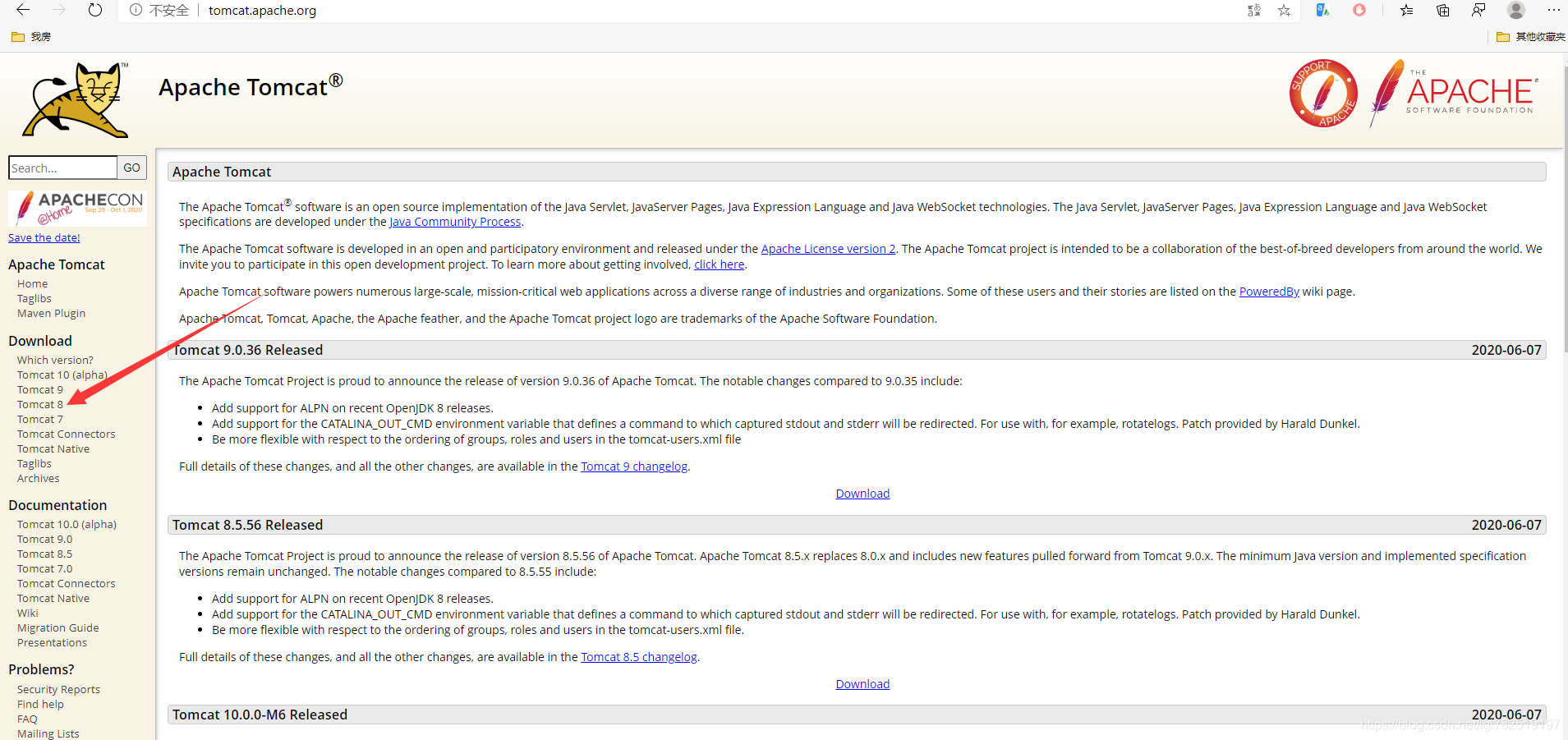Click the GO search button
Image resolution: width=1568 pixels, height=740 pixels.
pos(131,168)
